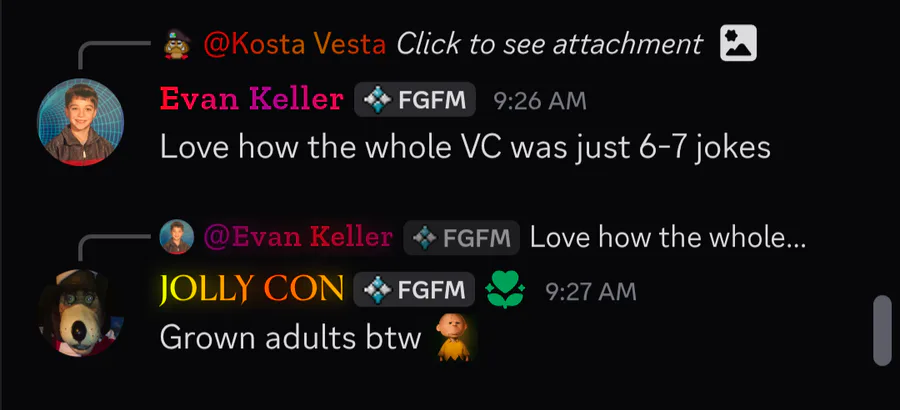
Task: Click the 9:26 AM timestamp
Action: [x=540, y=101]
